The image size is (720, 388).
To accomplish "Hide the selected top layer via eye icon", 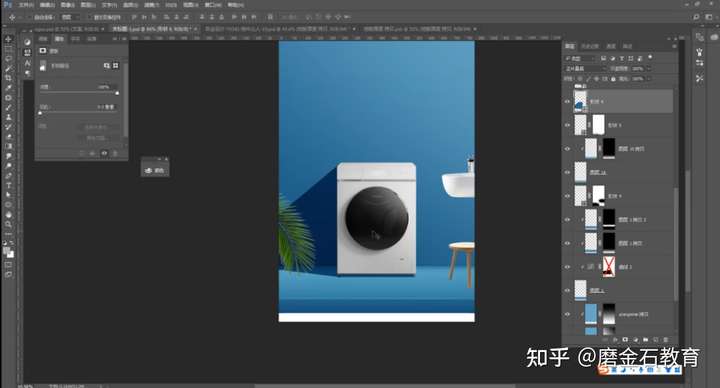I will click(x=568, y=101).
